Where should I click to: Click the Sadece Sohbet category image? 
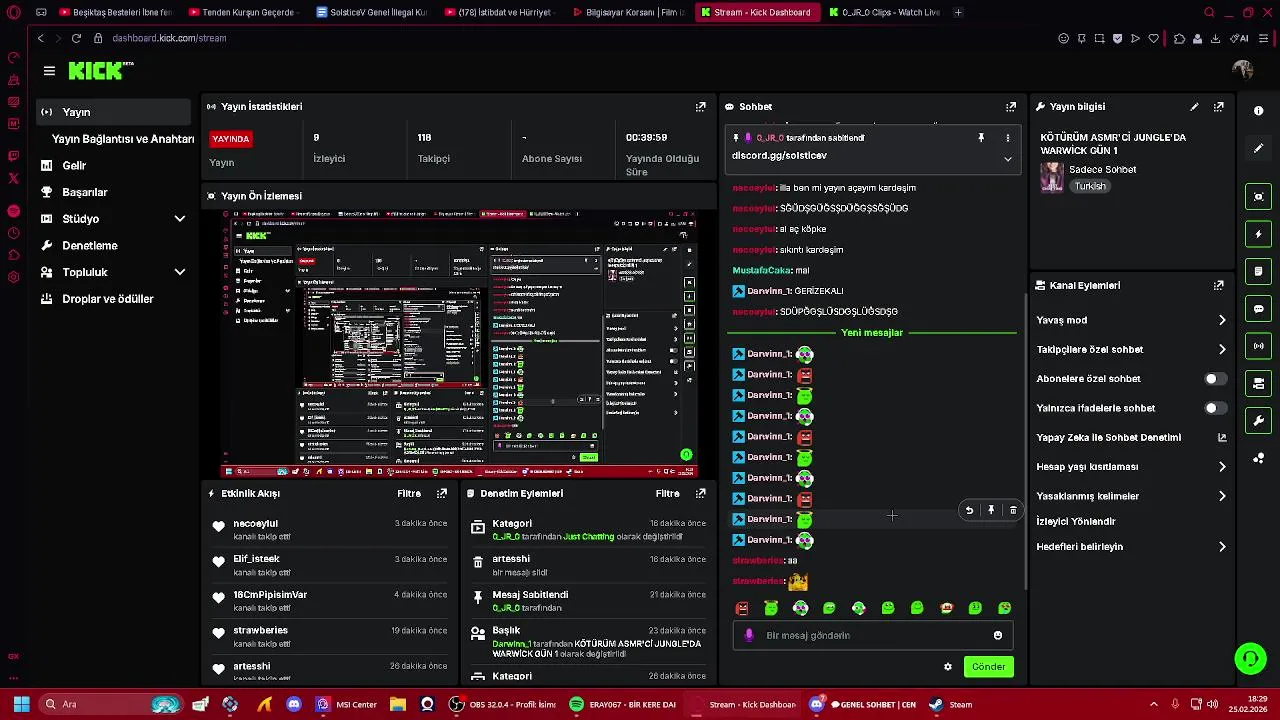[x=1052, y=177]
